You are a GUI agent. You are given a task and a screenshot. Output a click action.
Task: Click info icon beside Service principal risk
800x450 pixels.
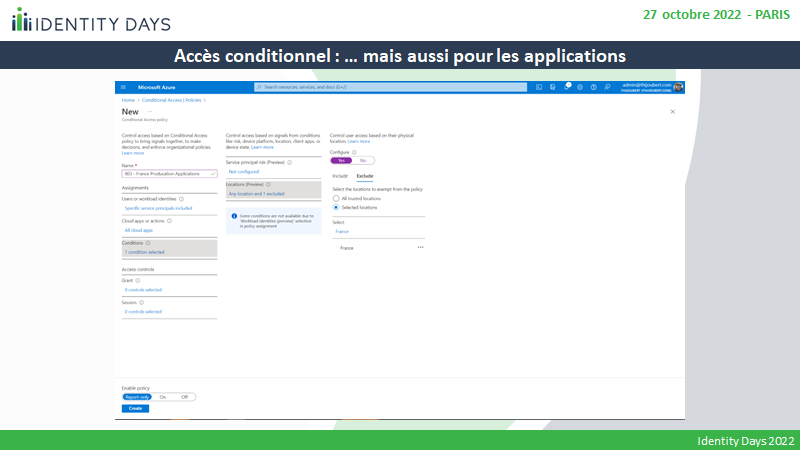289,163
